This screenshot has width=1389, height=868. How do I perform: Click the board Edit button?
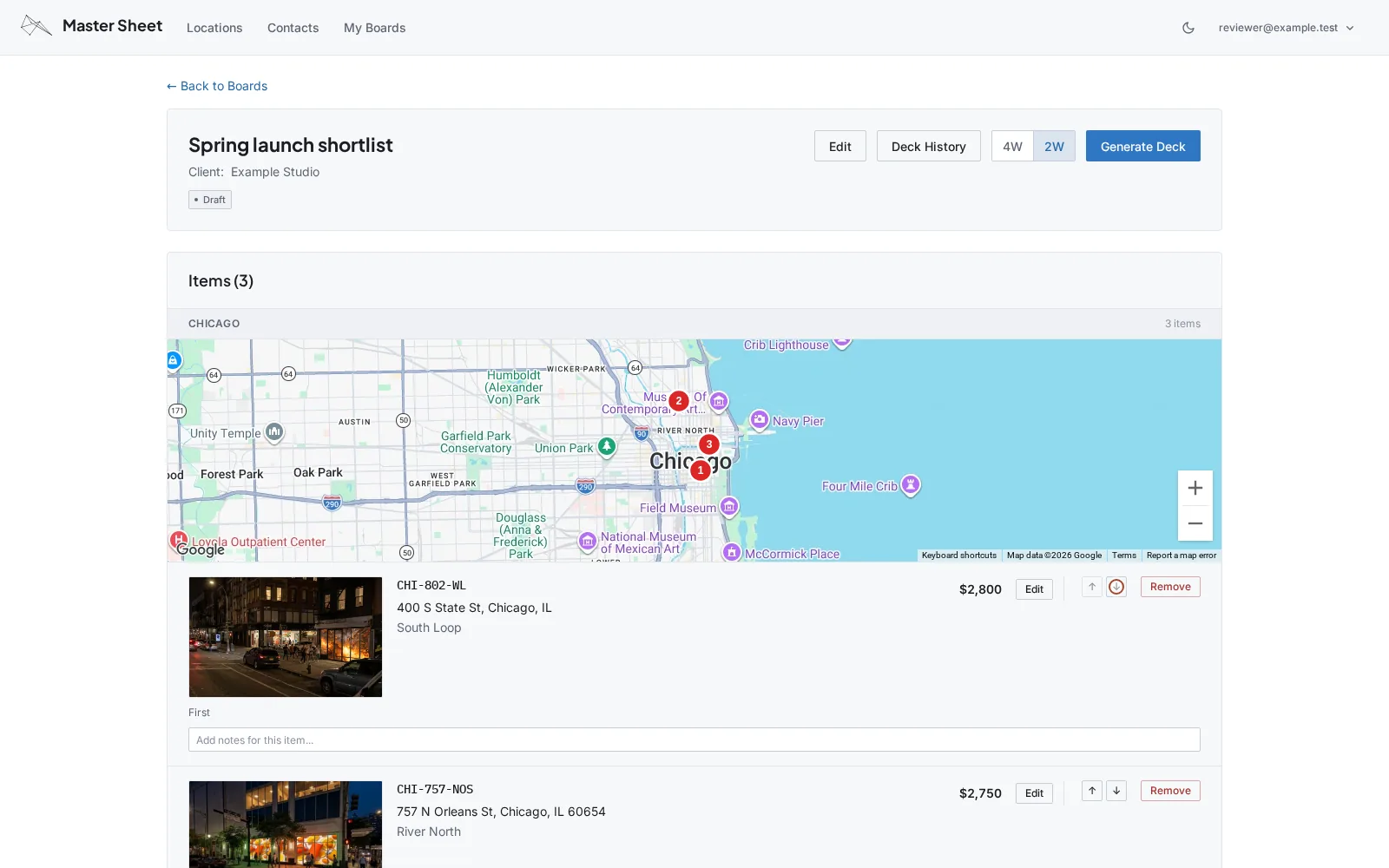point(839,146)
